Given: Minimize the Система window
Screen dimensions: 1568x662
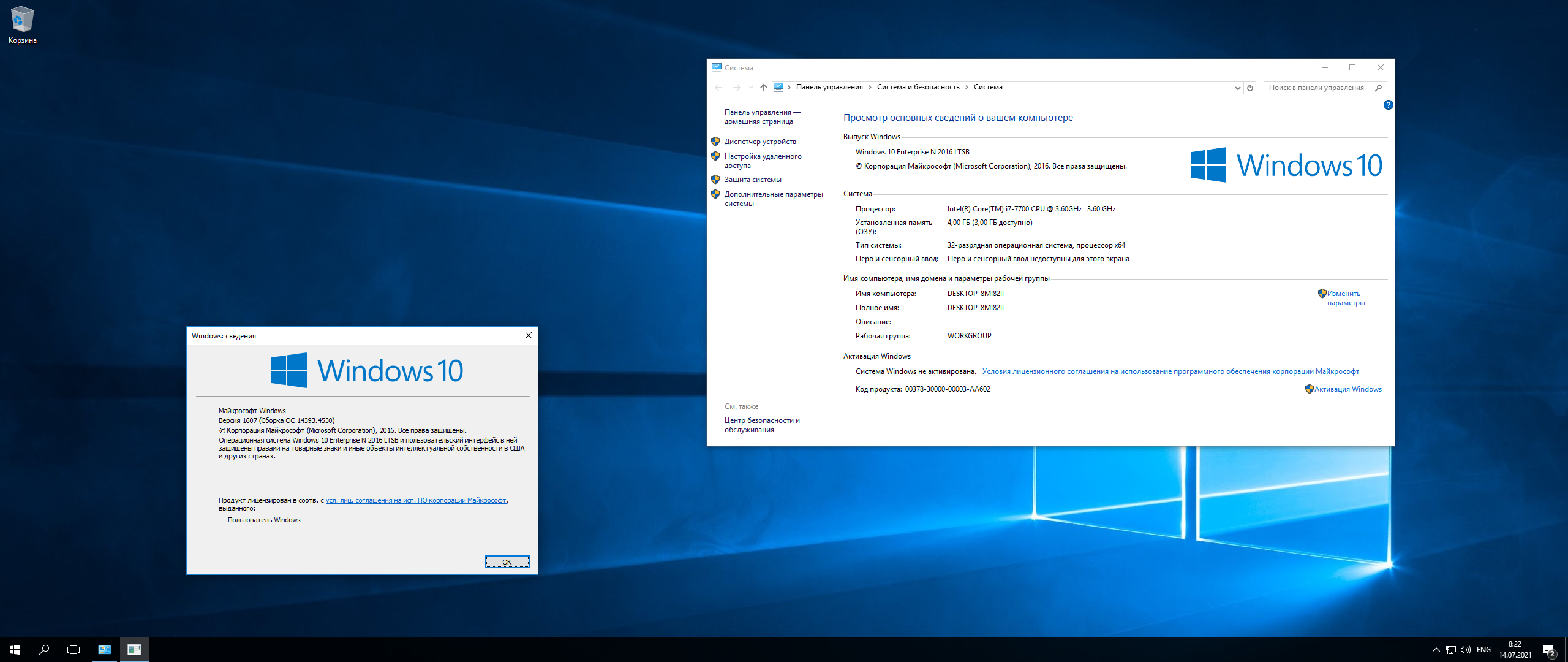Looking at the screenshot, I should point(1324,67).
